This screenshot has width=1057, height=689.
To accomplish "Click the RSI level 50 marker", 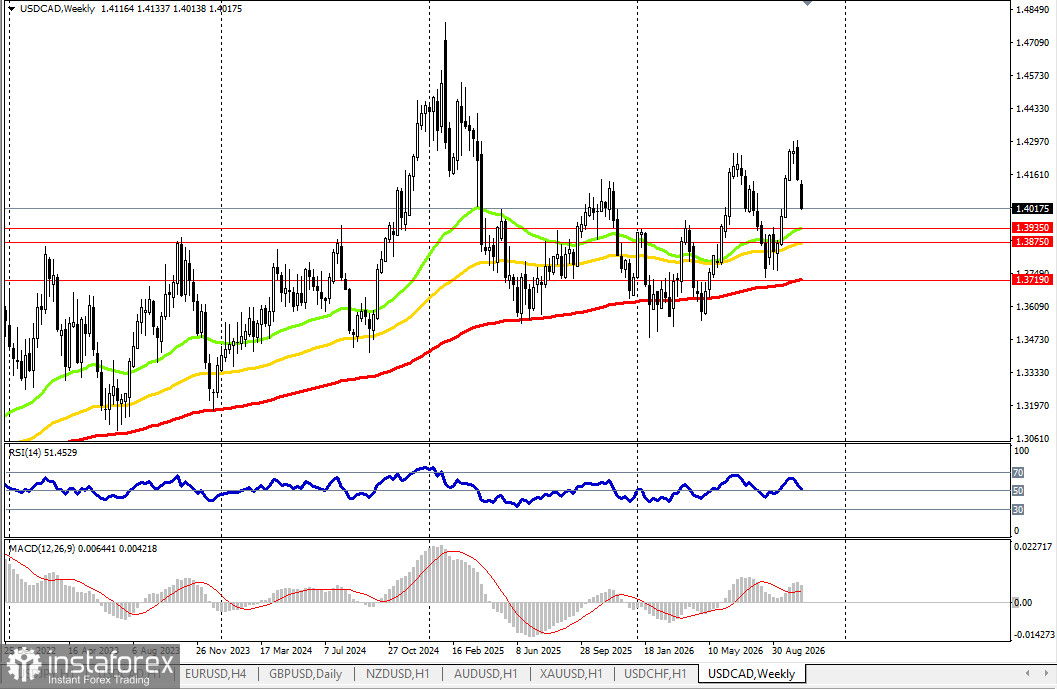I will (1018, 491).
